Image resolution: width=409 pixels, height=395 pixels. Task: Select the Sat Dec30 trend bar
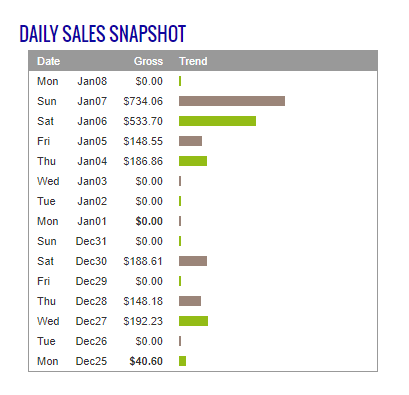(x=193, y=261)
